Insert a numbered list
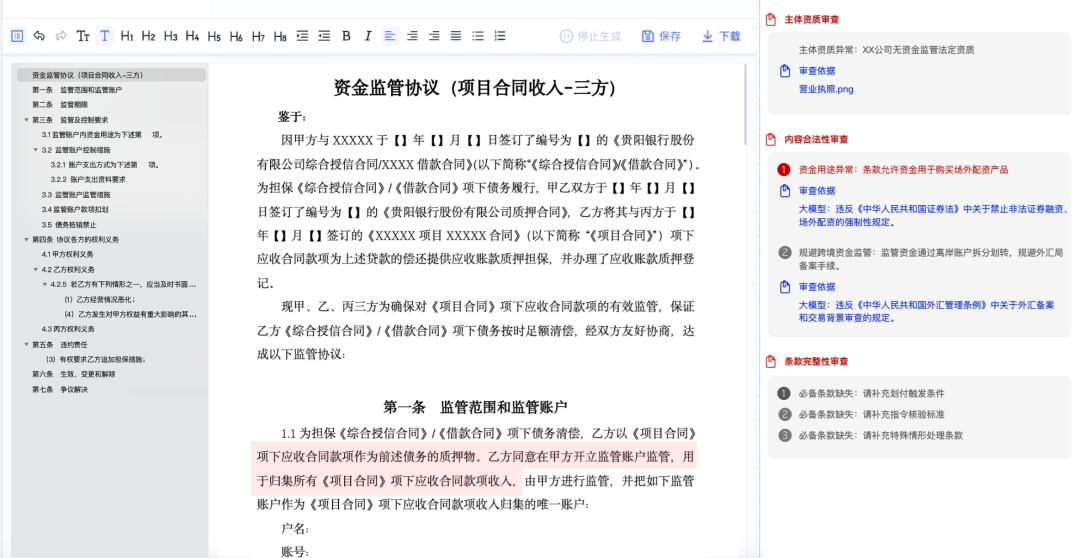The image size is (1080, 558). [x=500, y=36]
